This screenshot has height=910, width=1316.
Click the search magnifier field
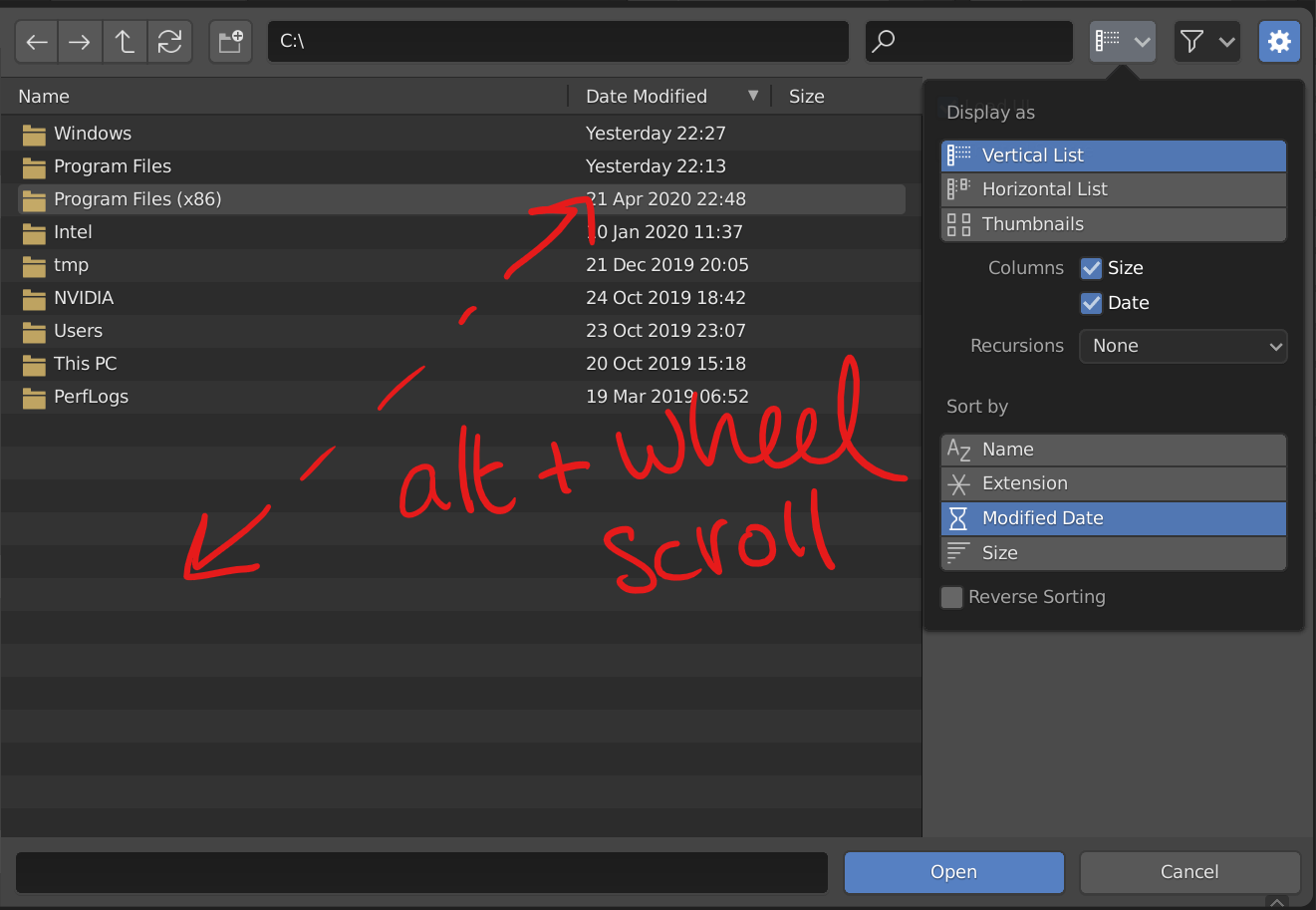click(x=969, y=42)
